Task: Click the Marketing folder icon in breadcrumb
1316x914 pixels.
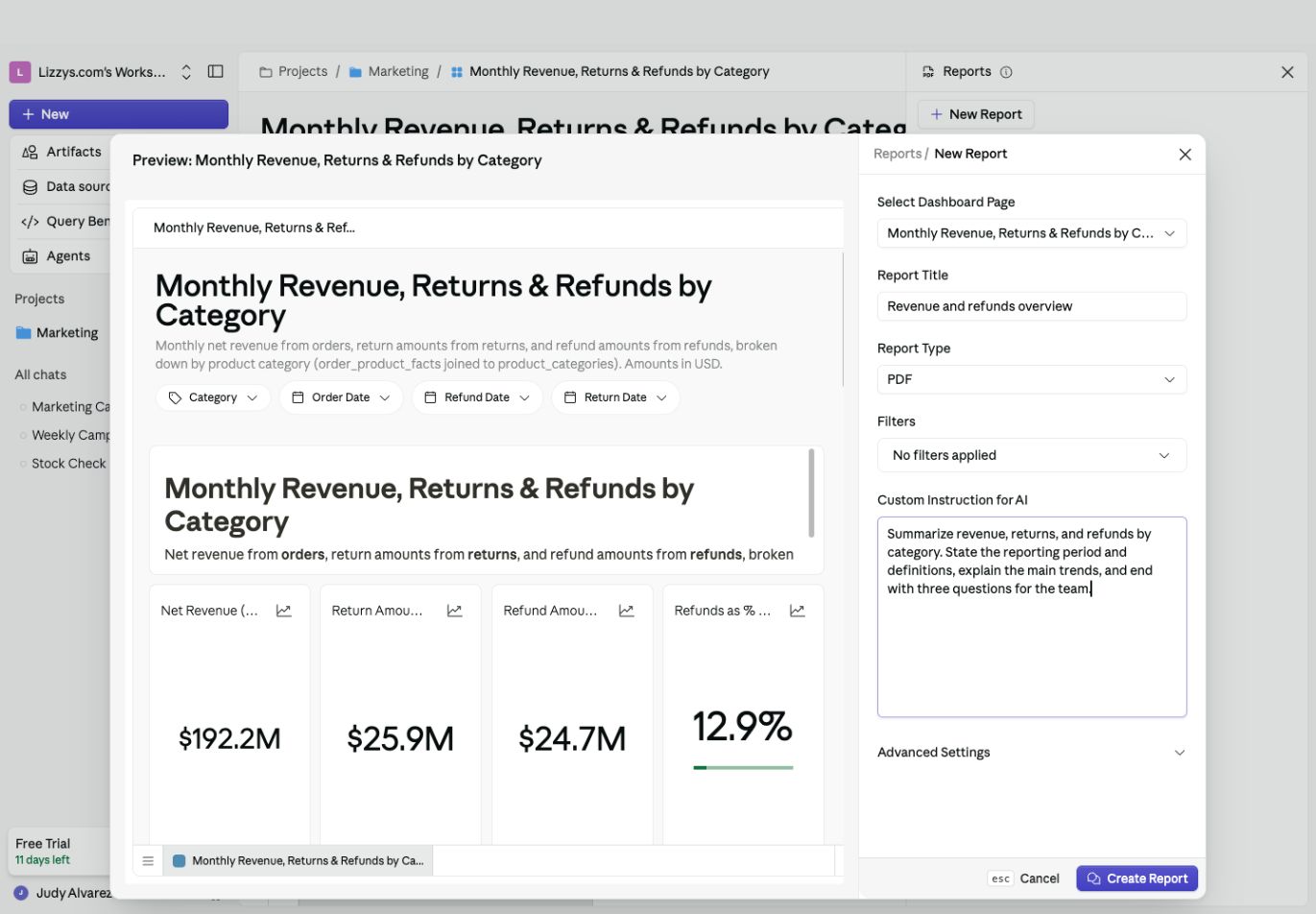Action: [x=355, y=72]
